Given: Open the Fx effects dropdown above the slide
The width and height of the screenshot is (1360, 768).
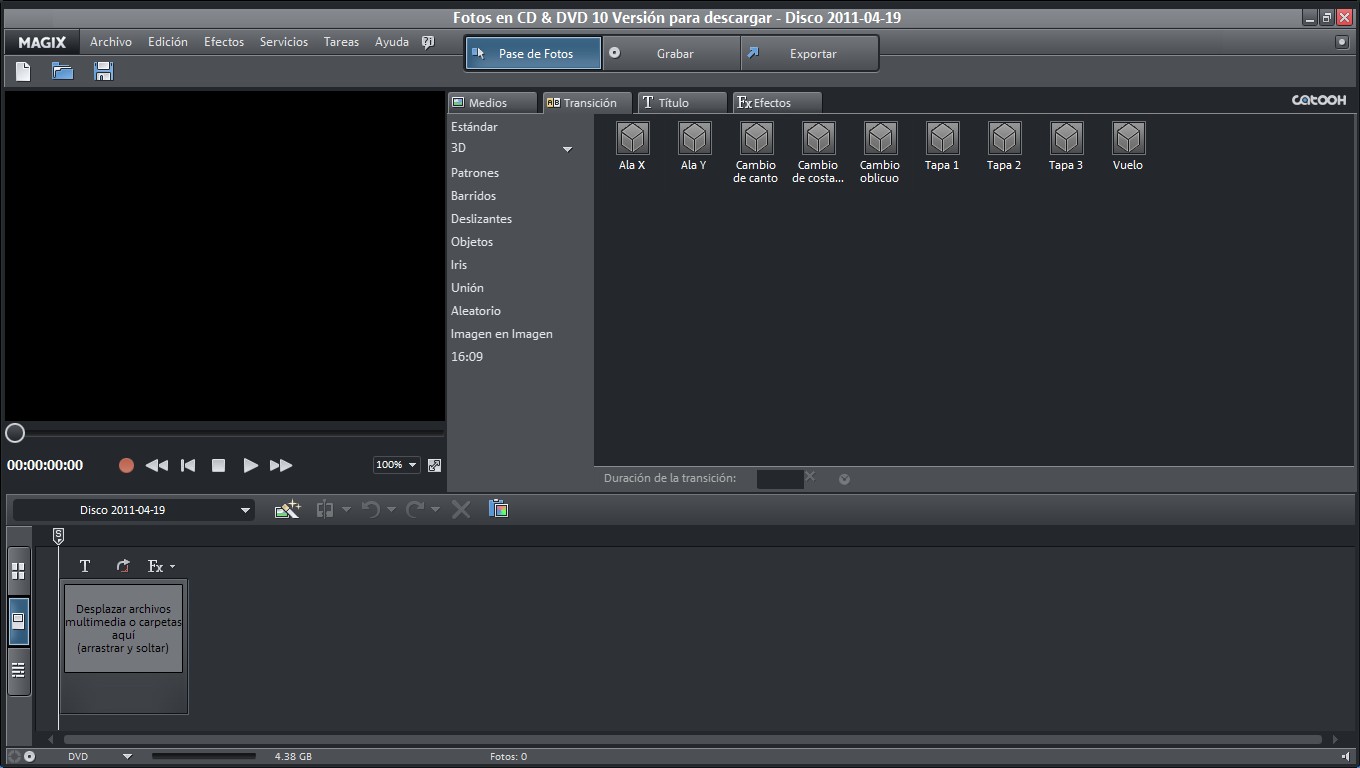Looking at the screenshot, I should coord(161,566).
